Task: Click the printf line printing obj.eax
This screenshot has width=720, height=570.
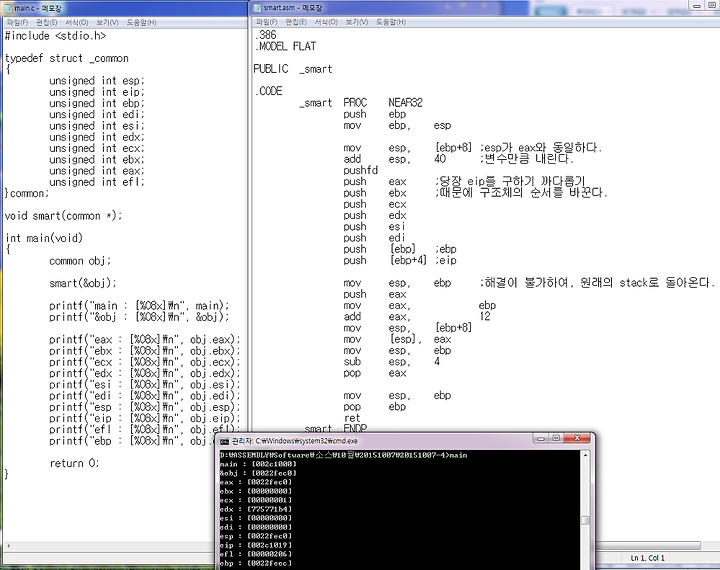Action: pyautogui.click(x=145, y=339)
